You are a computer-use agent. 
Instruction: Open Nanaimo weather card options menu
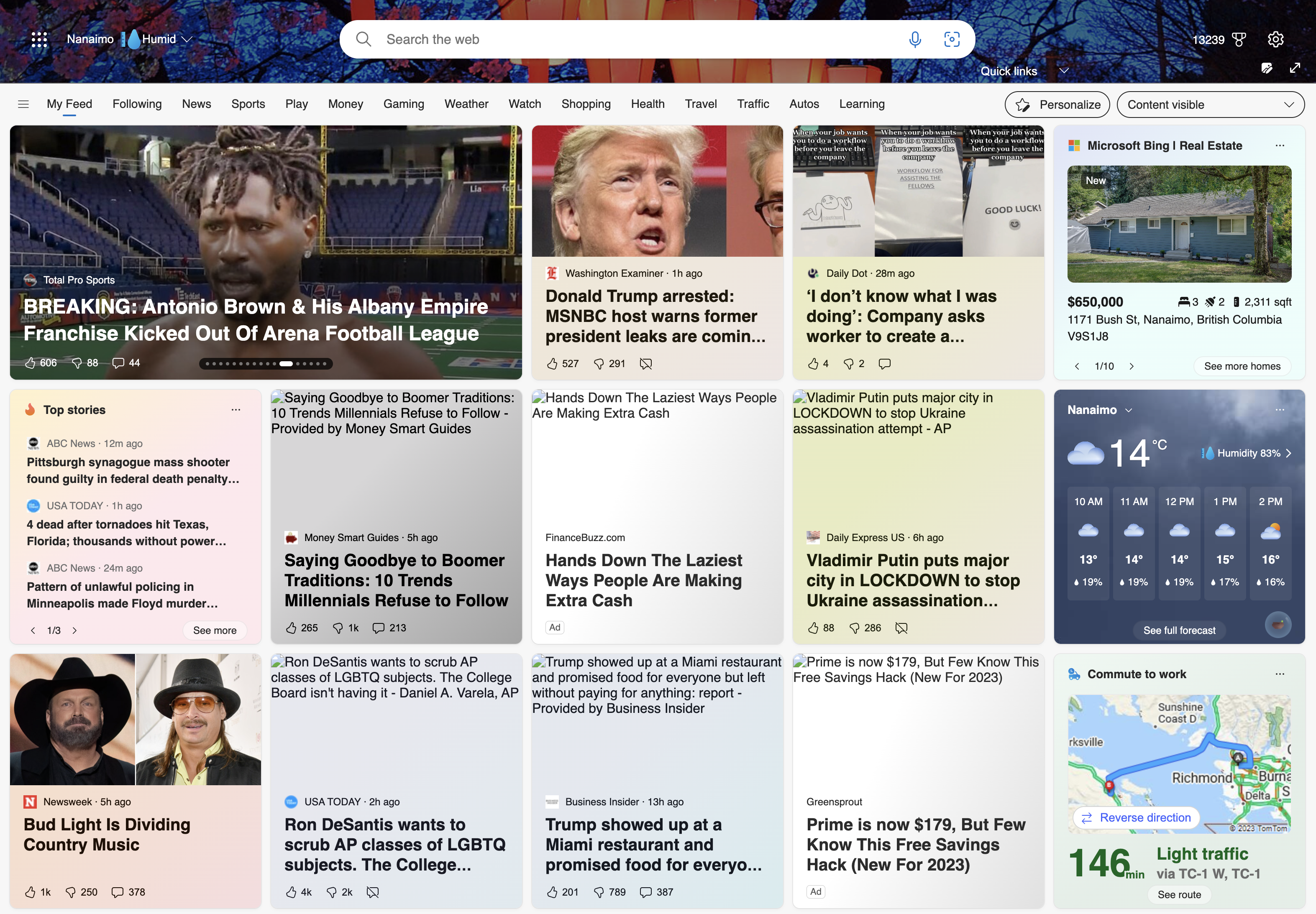[x=1280, y=409]
